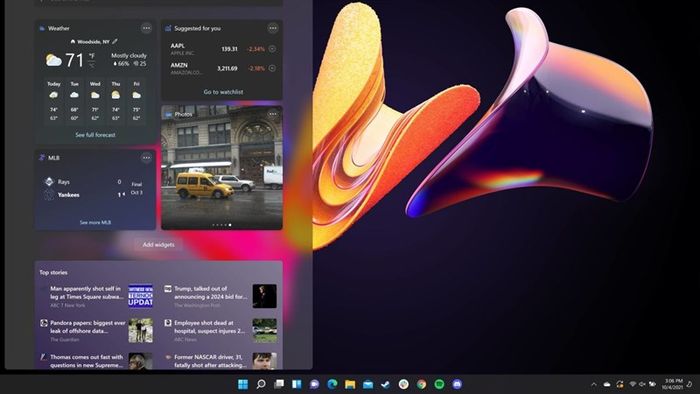700x394 pixels.
Task: Open the Windows Start button
Action: [243, 384]
